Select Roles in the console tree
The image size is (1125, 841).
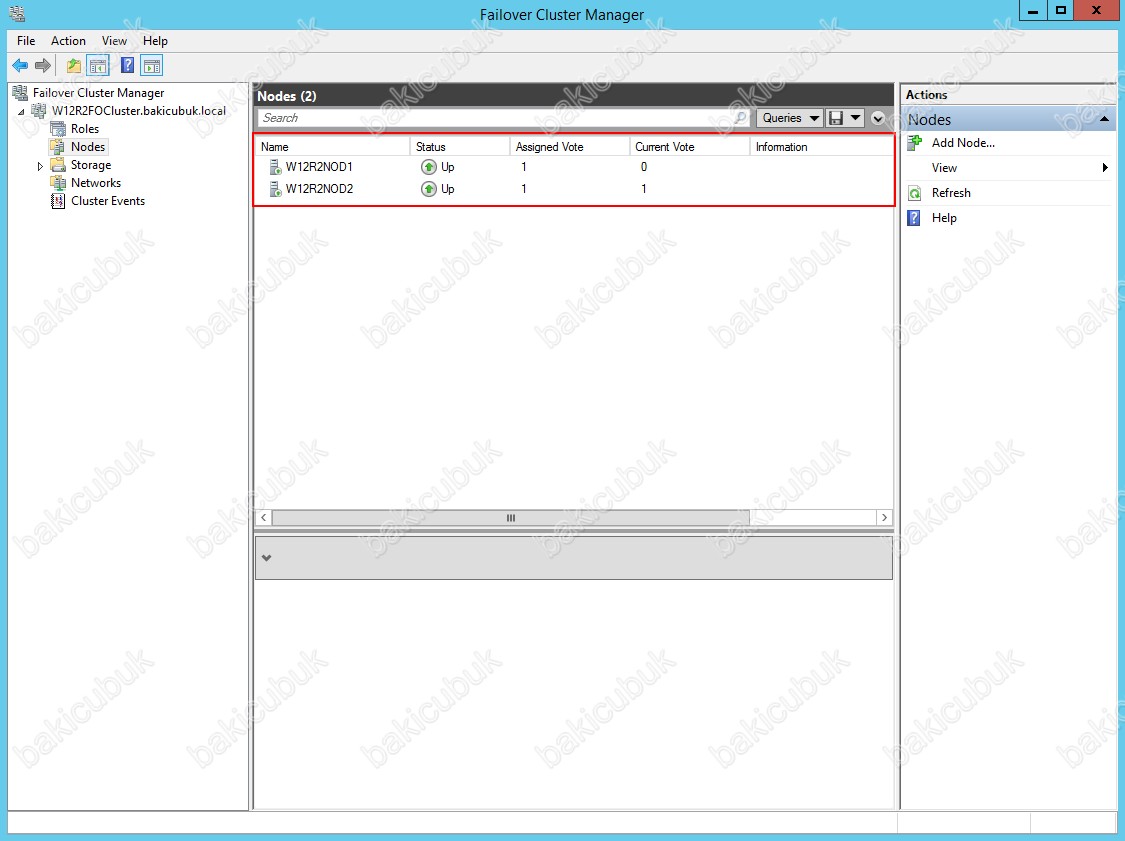click(85, 129)
